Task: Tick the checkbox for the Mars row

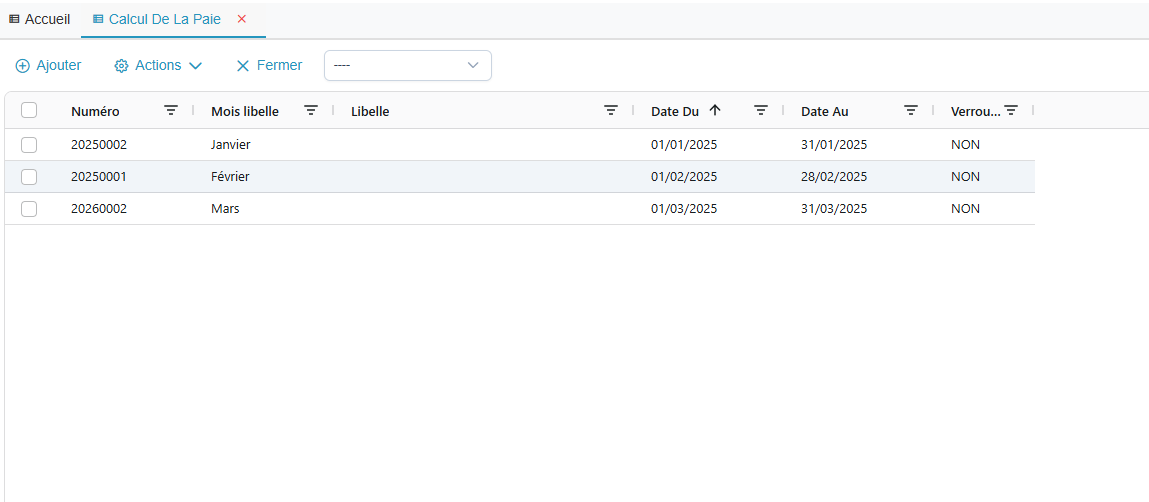Action: (x=29, y=209)
